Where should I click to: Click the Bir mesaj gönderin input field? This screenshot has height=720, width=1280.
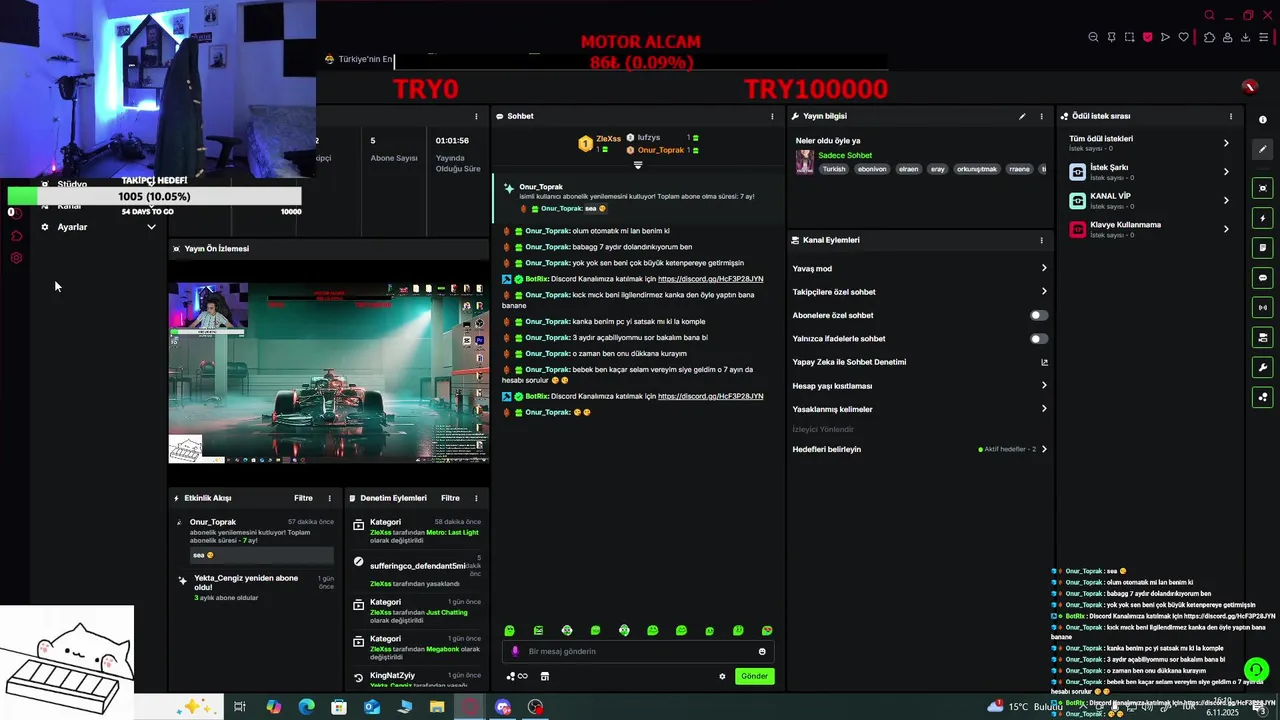(640, 651)
